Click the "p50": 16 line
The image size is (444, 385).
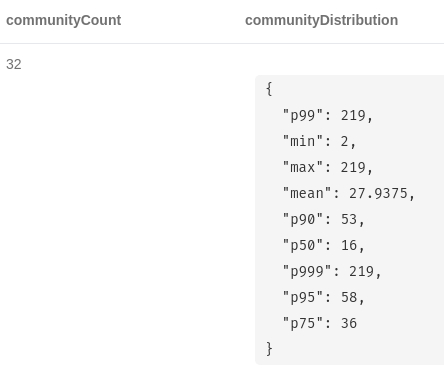pyautogui.click(x=323, y=245)
